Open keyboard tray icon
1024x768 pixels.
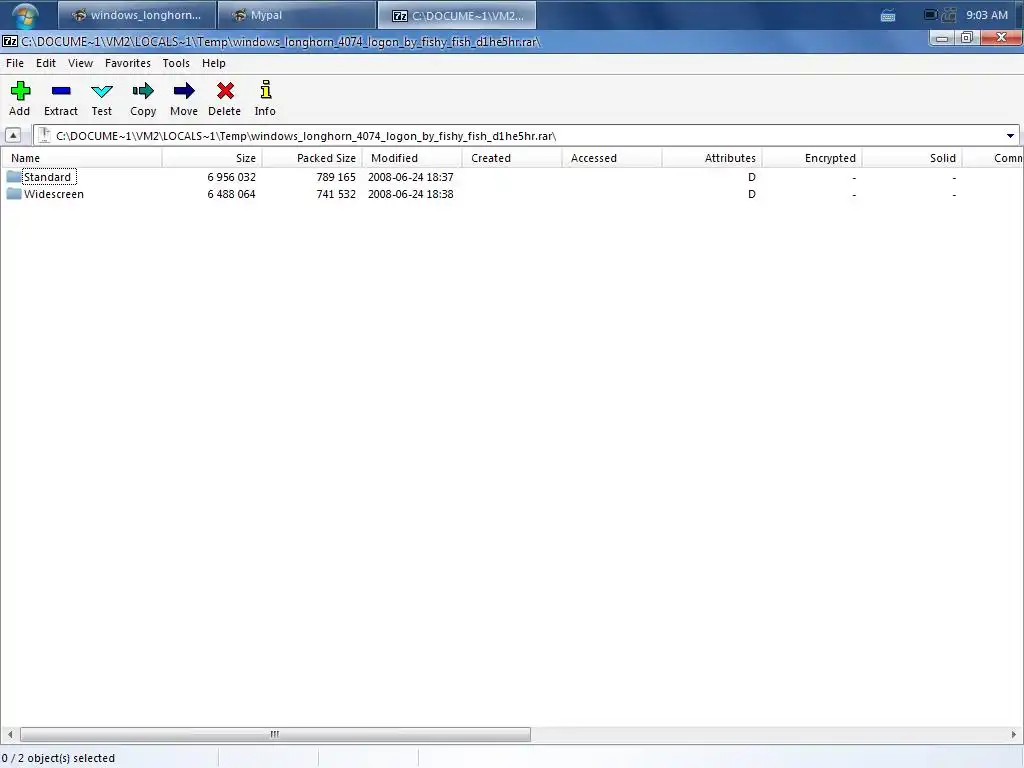point(888,16)
